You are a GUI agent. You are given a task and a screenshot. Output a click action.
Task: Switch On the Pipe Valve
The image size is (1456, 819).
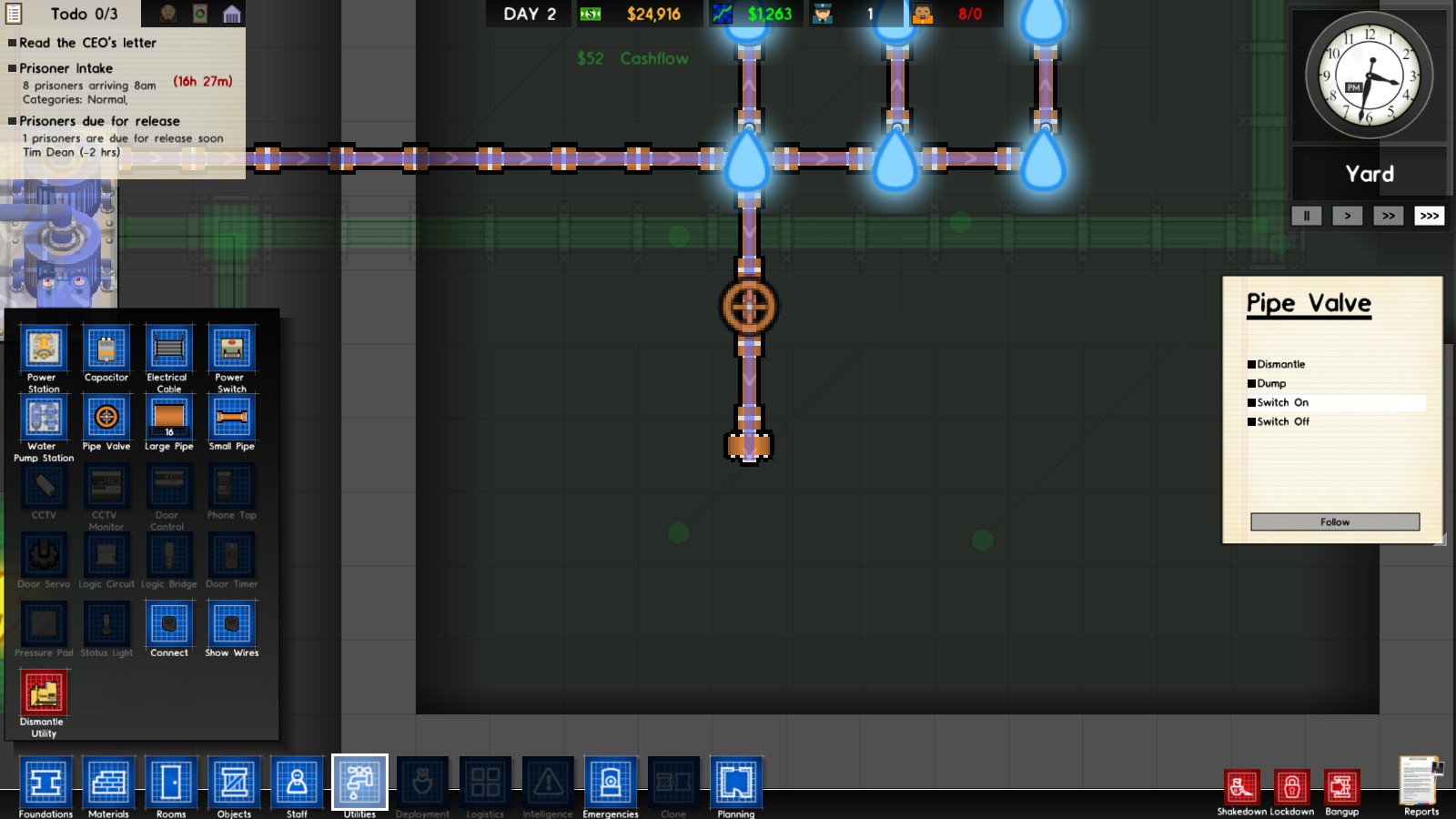tap(1336, 402)
